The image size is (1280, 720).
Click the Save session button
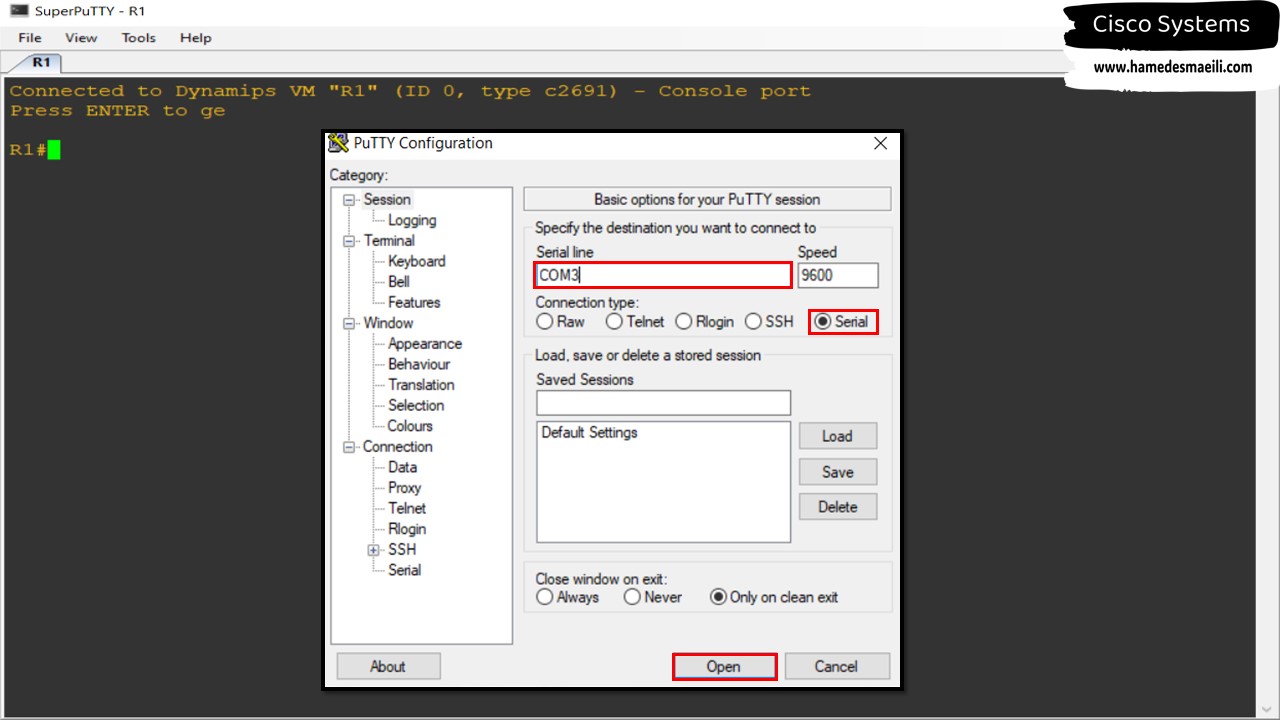point(838,472)
